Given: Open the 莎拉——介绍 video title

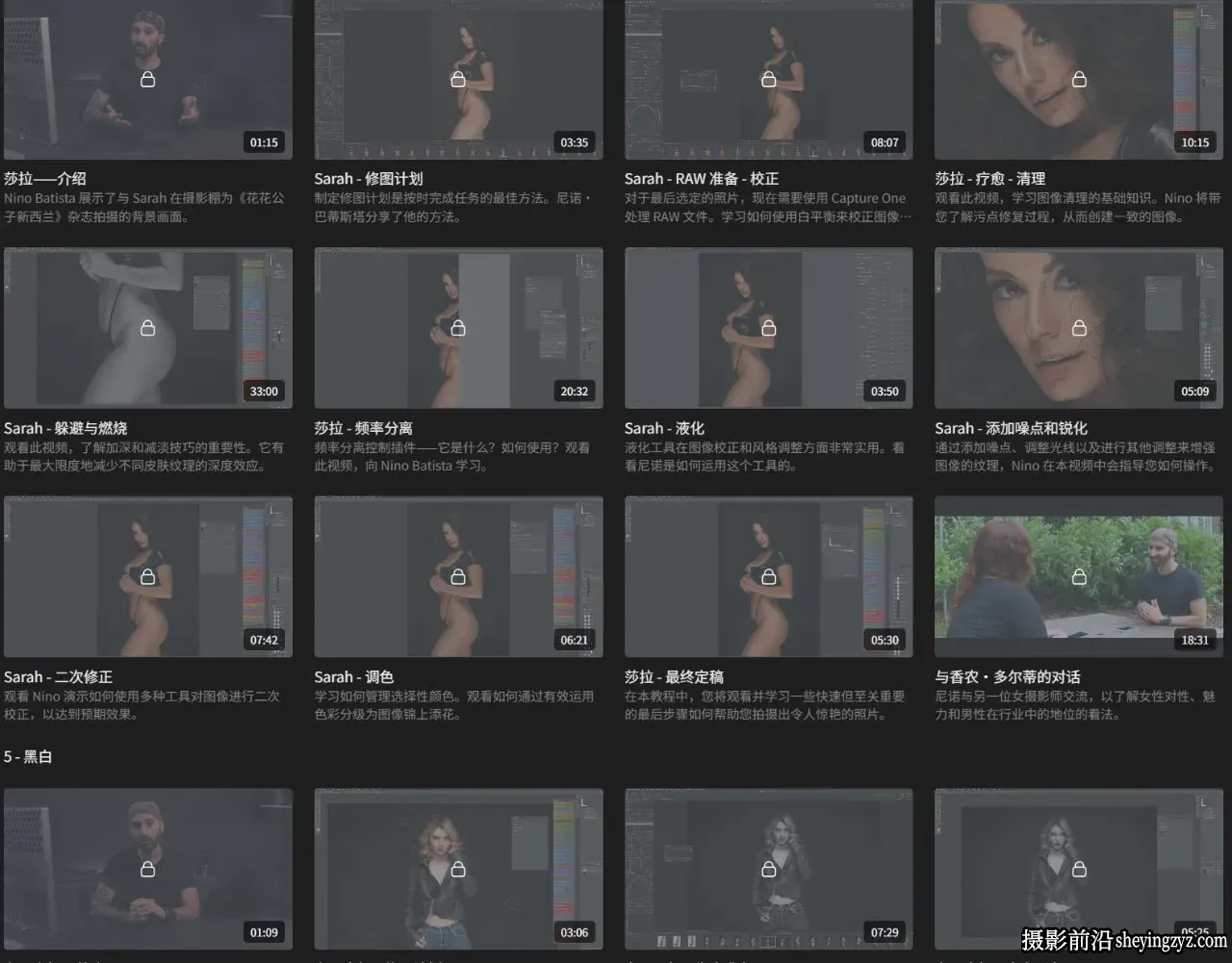Looking at the screenshot, I should (45, 179).
